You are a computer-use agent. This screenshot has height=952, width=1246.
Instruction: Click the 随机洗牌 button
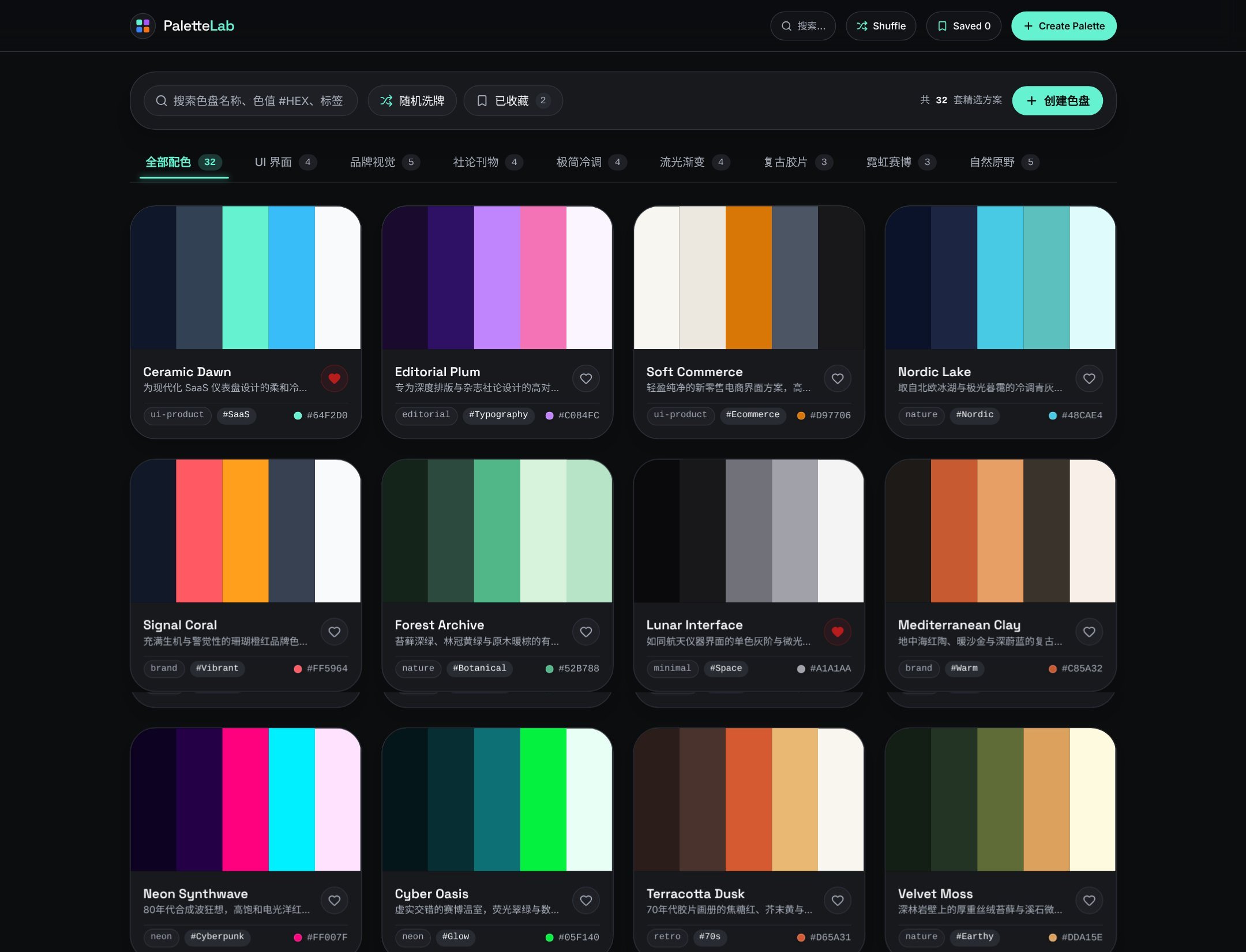412,100
